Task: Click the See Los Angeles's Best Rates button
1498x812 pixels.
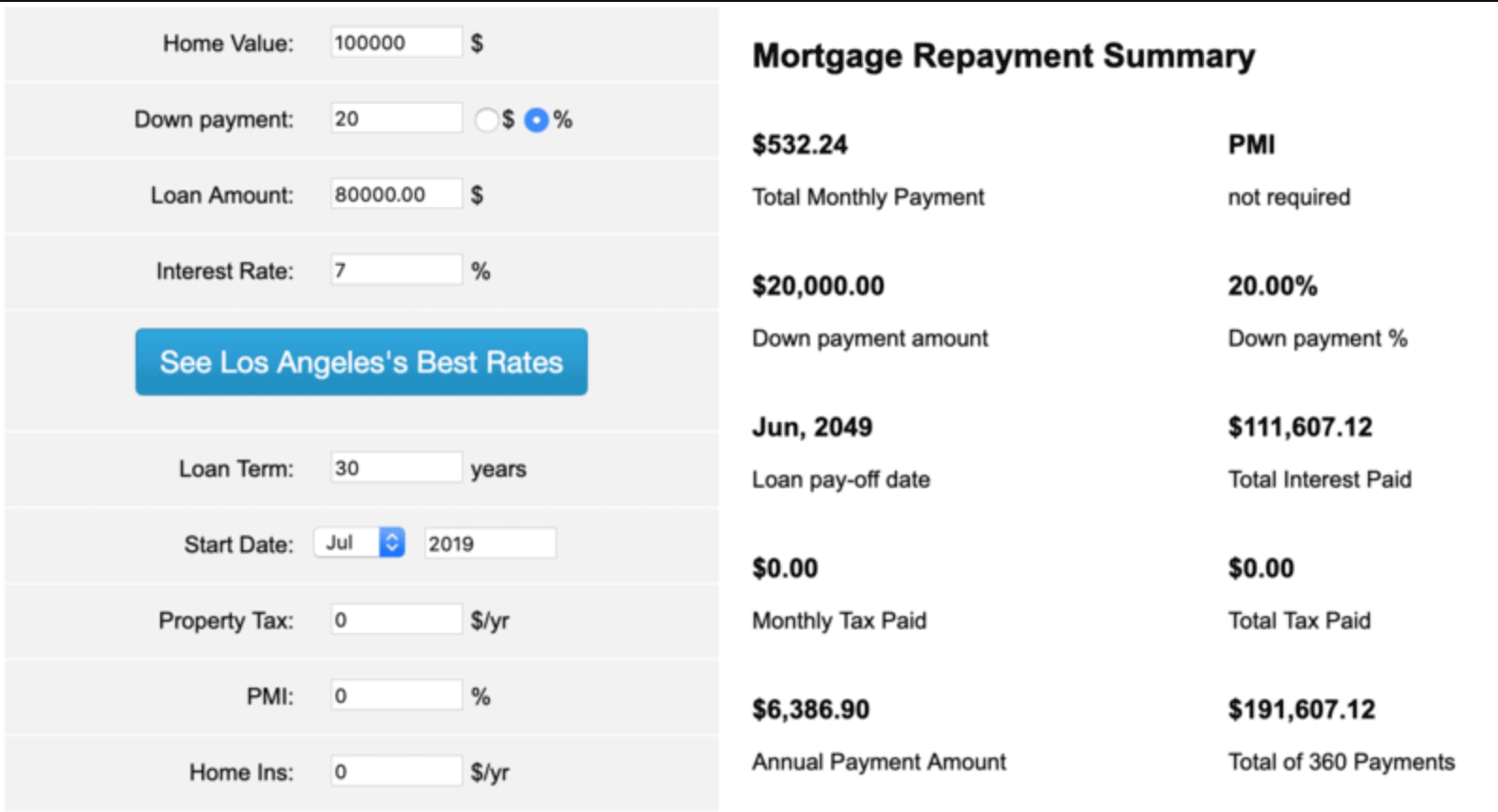Action: [x=361, y=362]
